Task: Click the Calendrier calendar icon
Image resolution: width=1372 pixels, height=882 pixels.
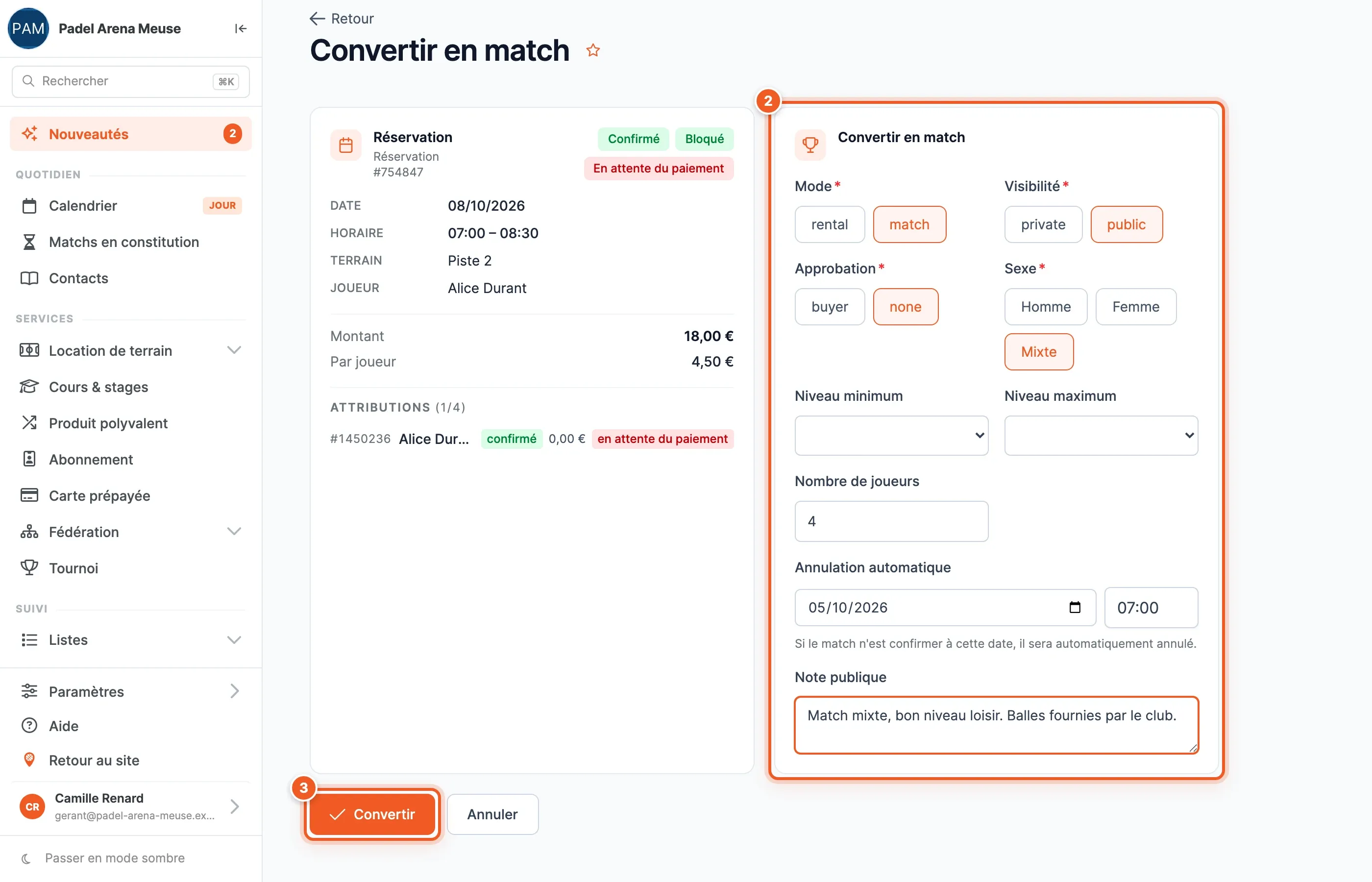Action: pyautogui.click(x=29, y=206)
